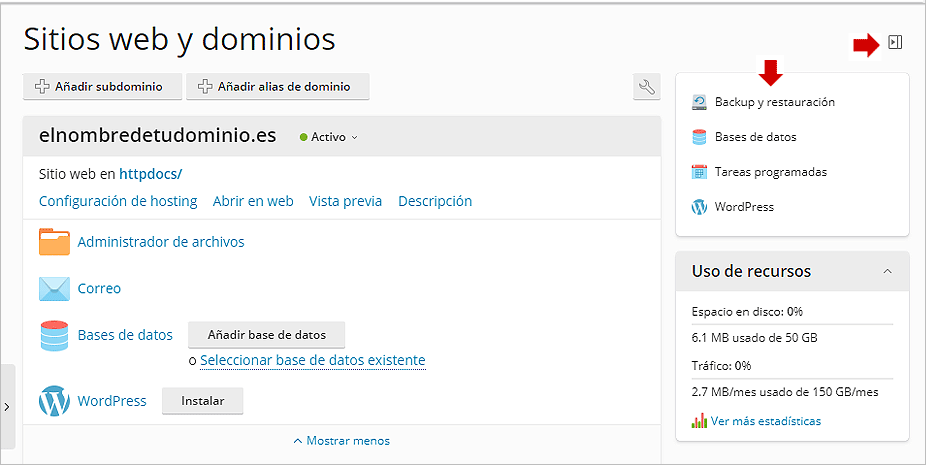Click the wrench settings icon
This screenshot has width=926, height=465.
(647, 87)
